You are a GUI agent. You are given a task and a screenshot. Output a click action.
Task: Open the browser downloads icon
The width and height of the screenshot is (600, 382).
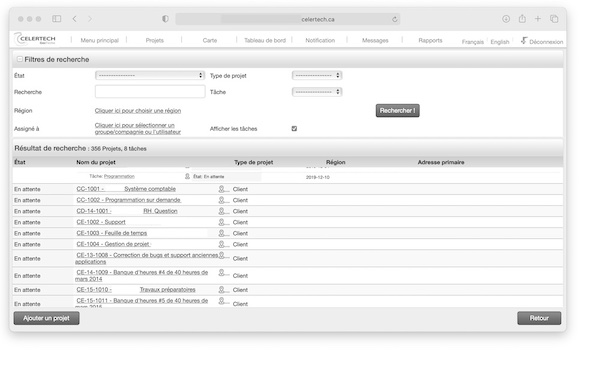click(506, 19)
